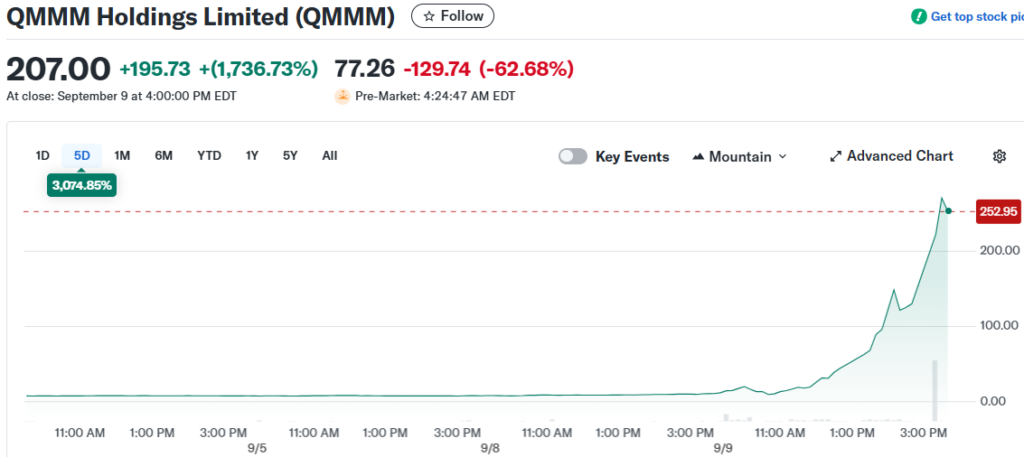Switch to 1M time range
The height and width of the screenshot is (457, 1024).
click(122, 155)
